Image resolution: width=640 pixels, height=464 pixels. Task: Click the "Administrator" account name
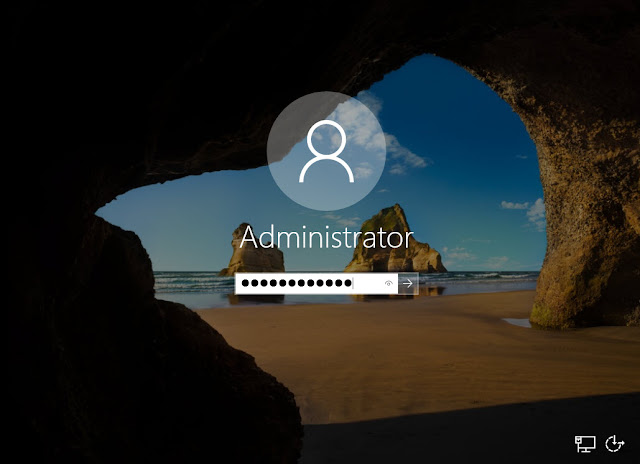[x=326, y=237]
